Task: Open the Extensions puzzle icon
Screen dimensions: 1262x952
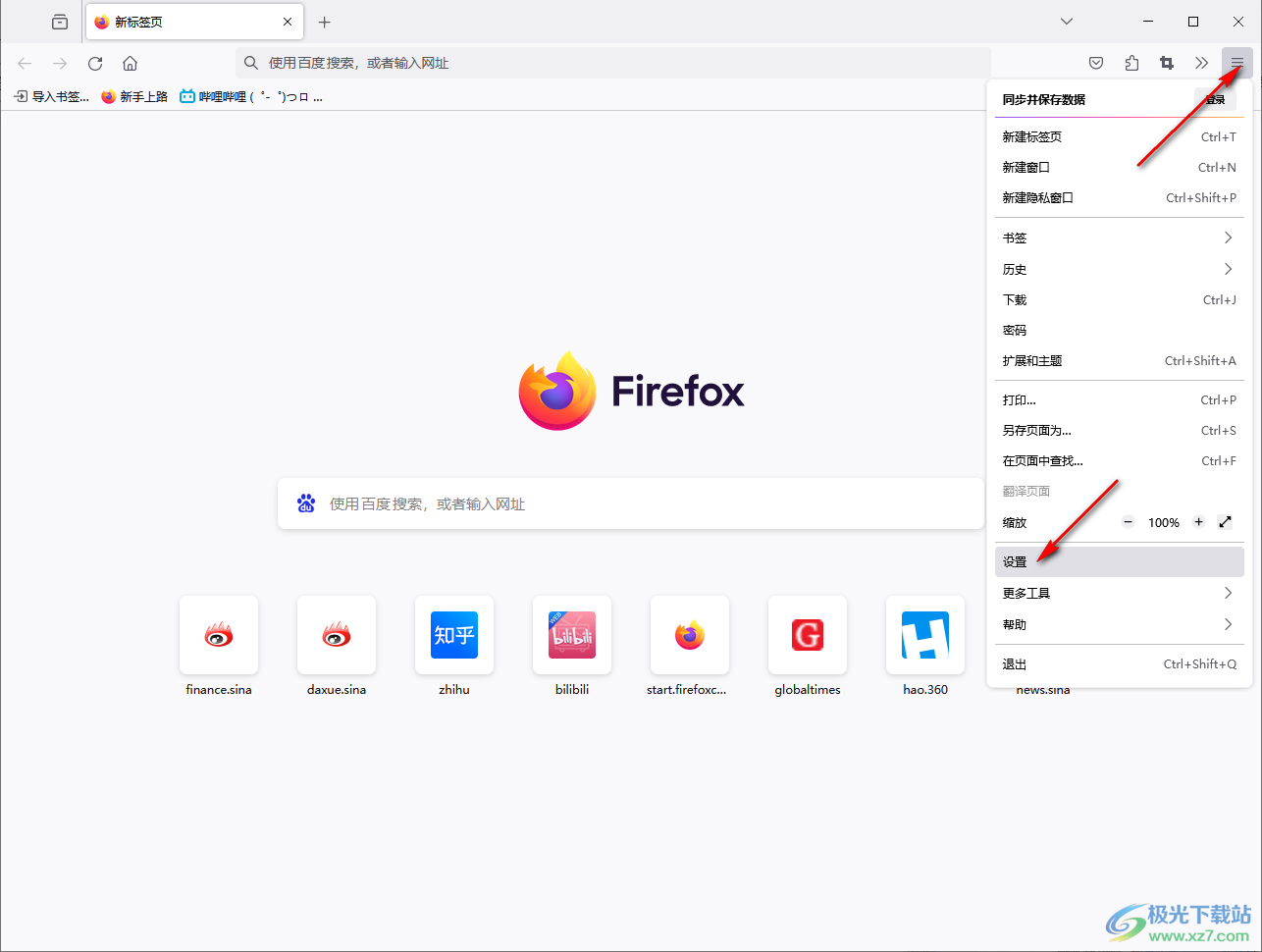Action: tap(1131, 63)
